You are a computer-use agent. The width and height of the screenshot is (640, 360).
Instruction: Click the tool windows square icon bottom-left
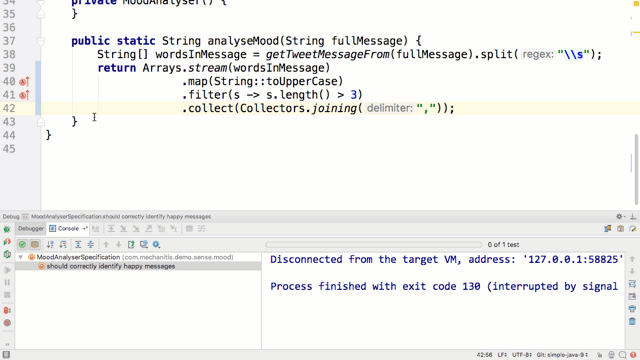pos(6,355)
